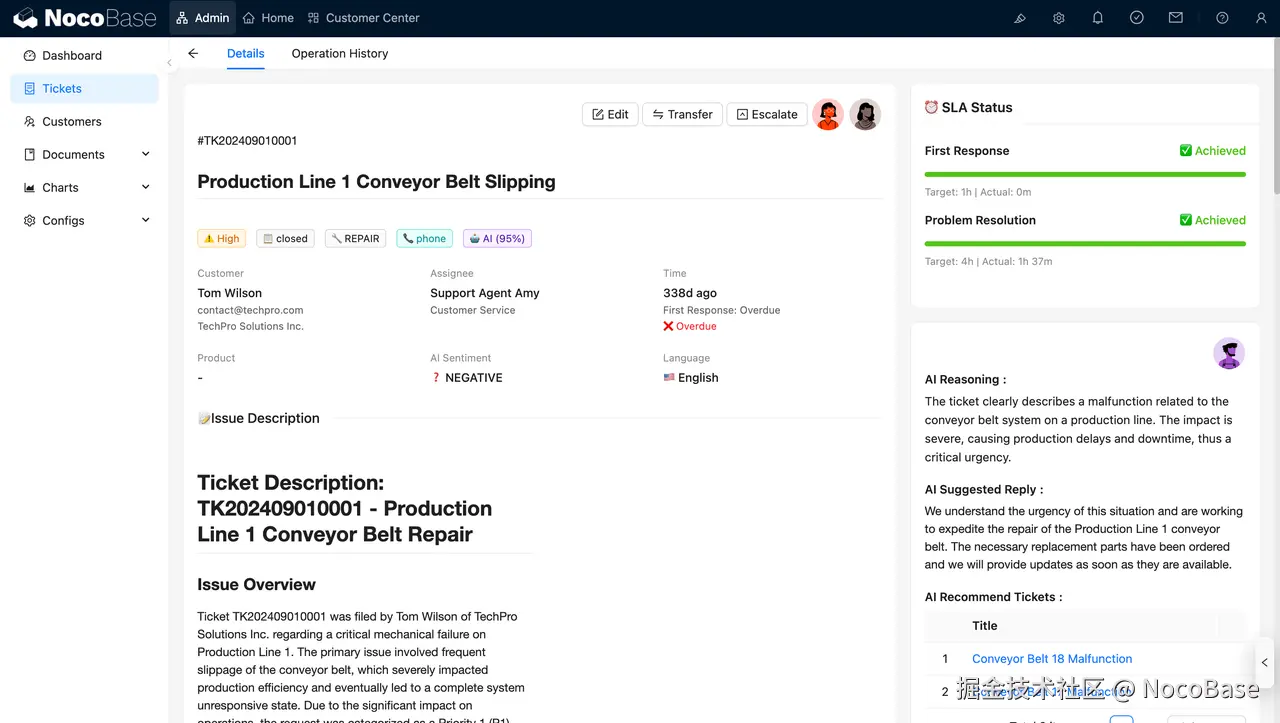Go back using the left arrow
Image resolution: width=1280 pixels, height=723 pixels.
pos(193,54)
